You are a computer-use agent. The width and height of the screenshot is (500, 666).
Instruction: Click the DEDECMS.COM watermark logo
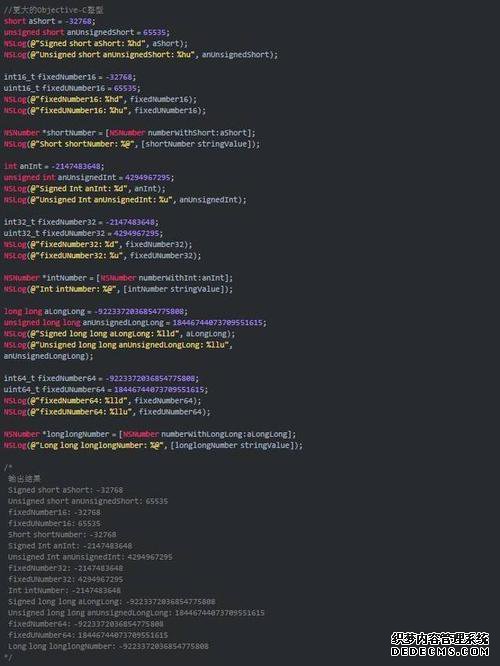440,645
